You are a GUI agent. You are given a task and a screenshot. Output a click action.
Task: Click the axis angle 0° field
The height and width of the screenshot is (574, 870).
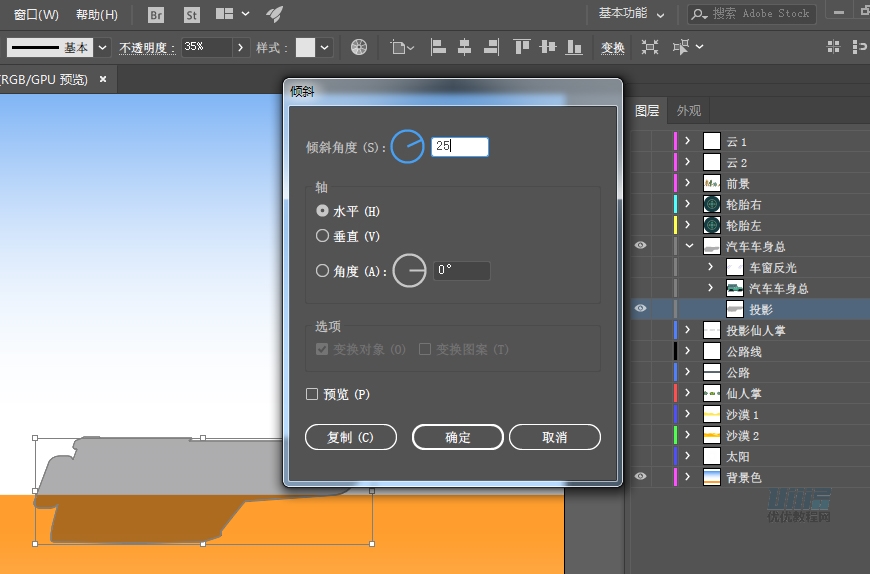point(462,271)
